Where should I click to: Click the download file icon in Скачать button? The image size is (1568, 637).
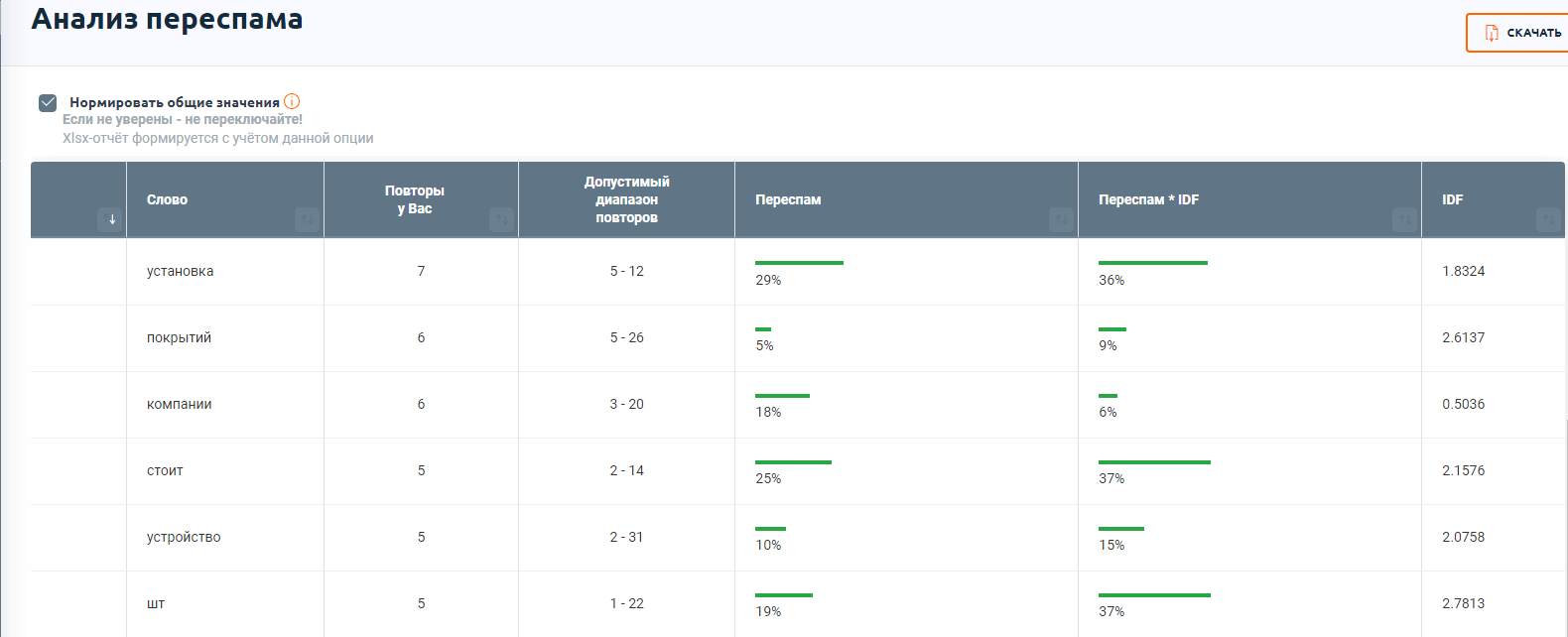pyautogui.click(x=1492, y=33)
